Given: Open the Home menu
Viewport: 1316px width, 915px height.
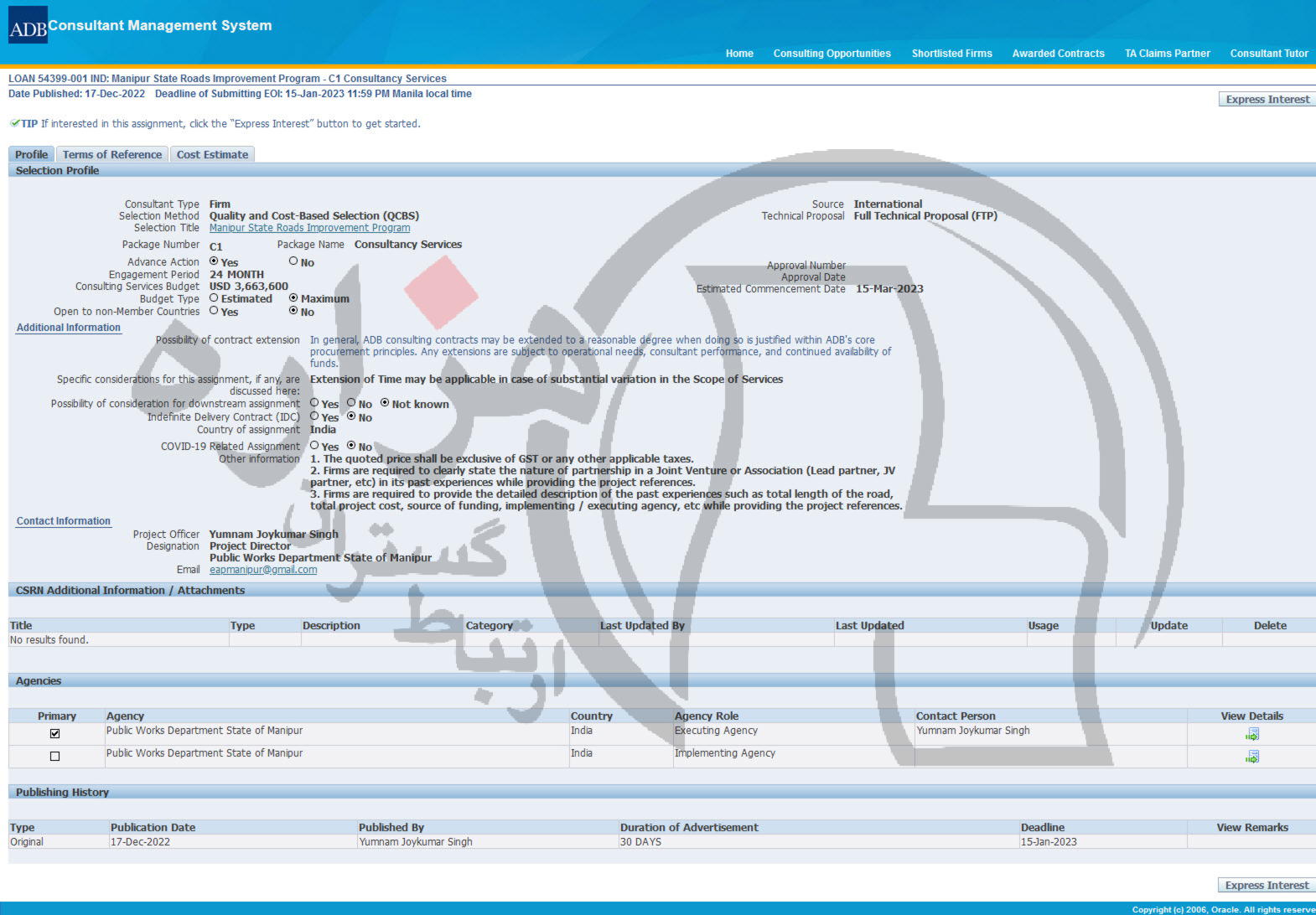Looking at the screenshot, I should [x=739, y=54].
